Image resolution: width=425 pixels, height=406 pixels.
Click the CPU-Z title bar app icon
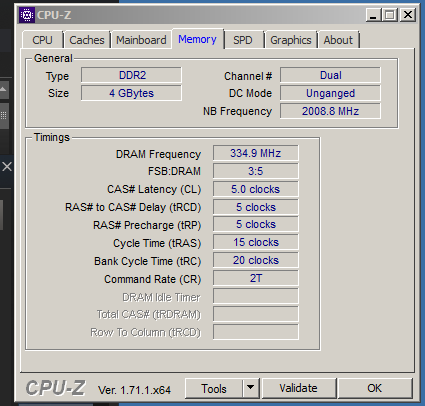[27, 15]
